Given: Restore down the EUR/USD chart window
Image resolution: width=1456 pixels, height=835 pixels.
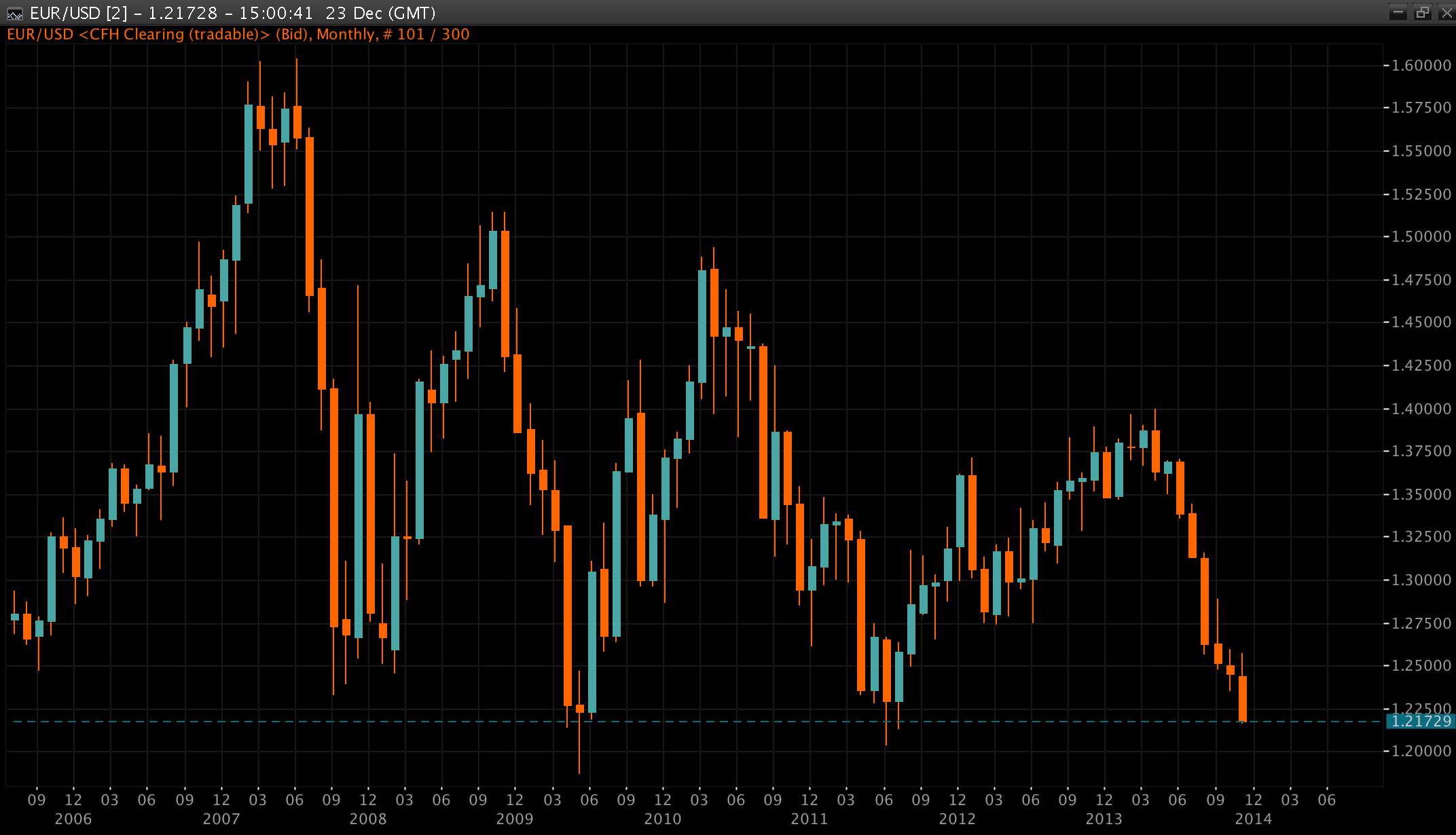Looking at the screenshot, I should 1423,12.
